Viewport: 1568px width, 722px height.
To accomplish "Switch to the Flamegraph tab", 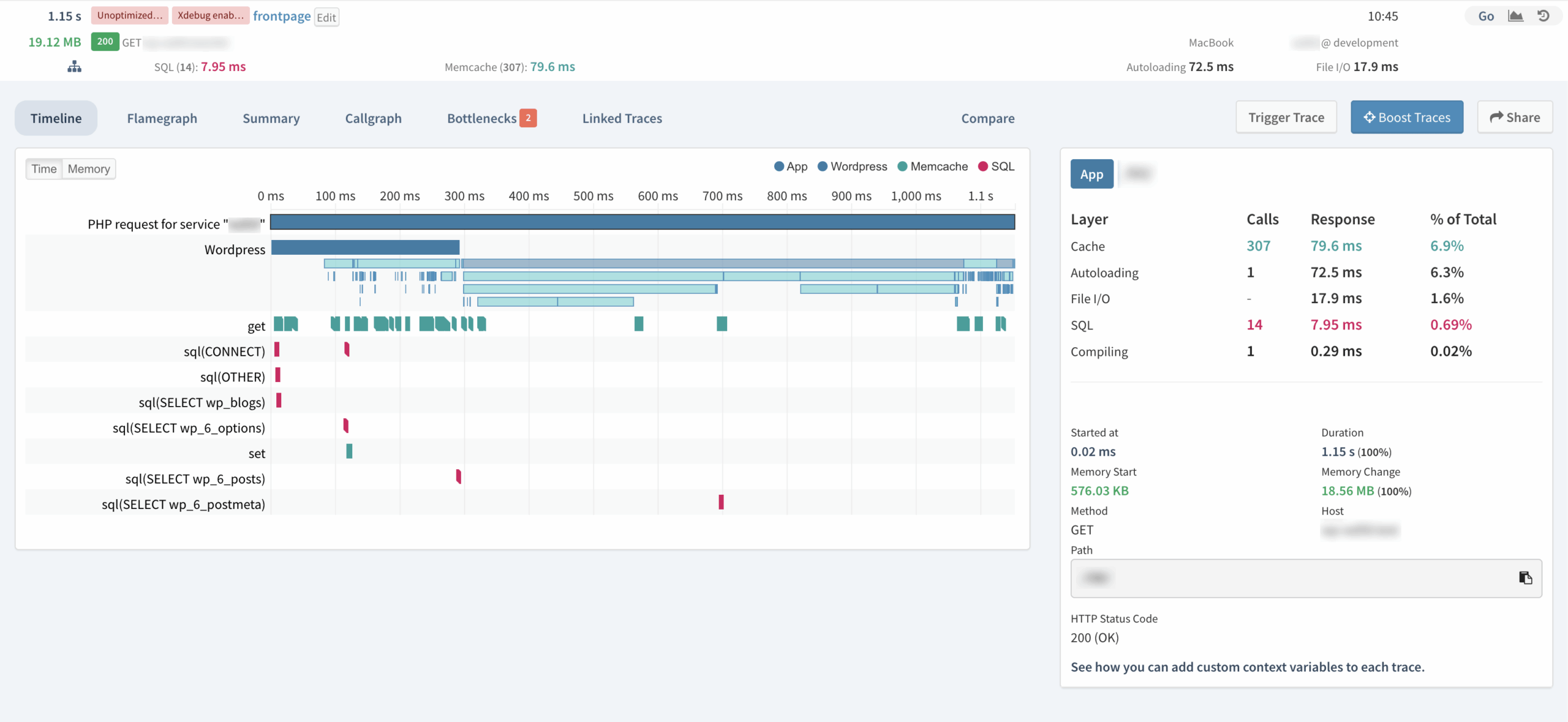I will click(x=162, y=118).
